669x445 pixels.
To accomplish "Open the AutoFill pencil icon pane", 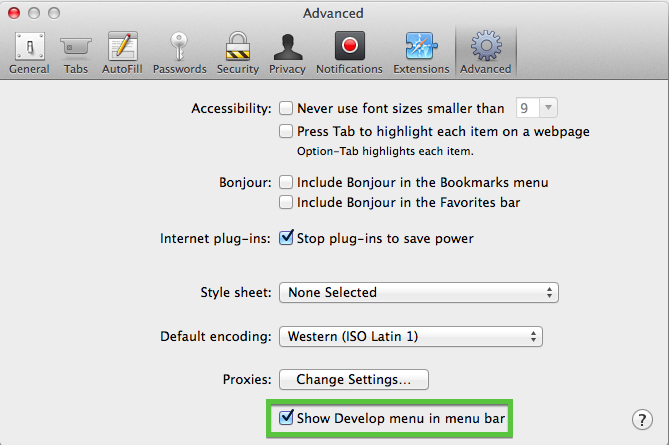I will pyautogui.click(x=122, y=53).
